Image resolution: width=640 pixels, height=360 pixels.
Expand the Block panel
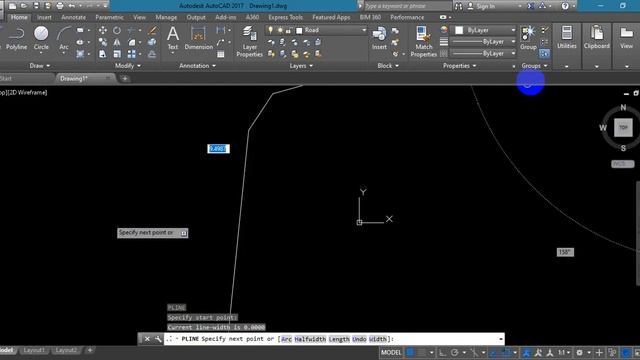388,66
